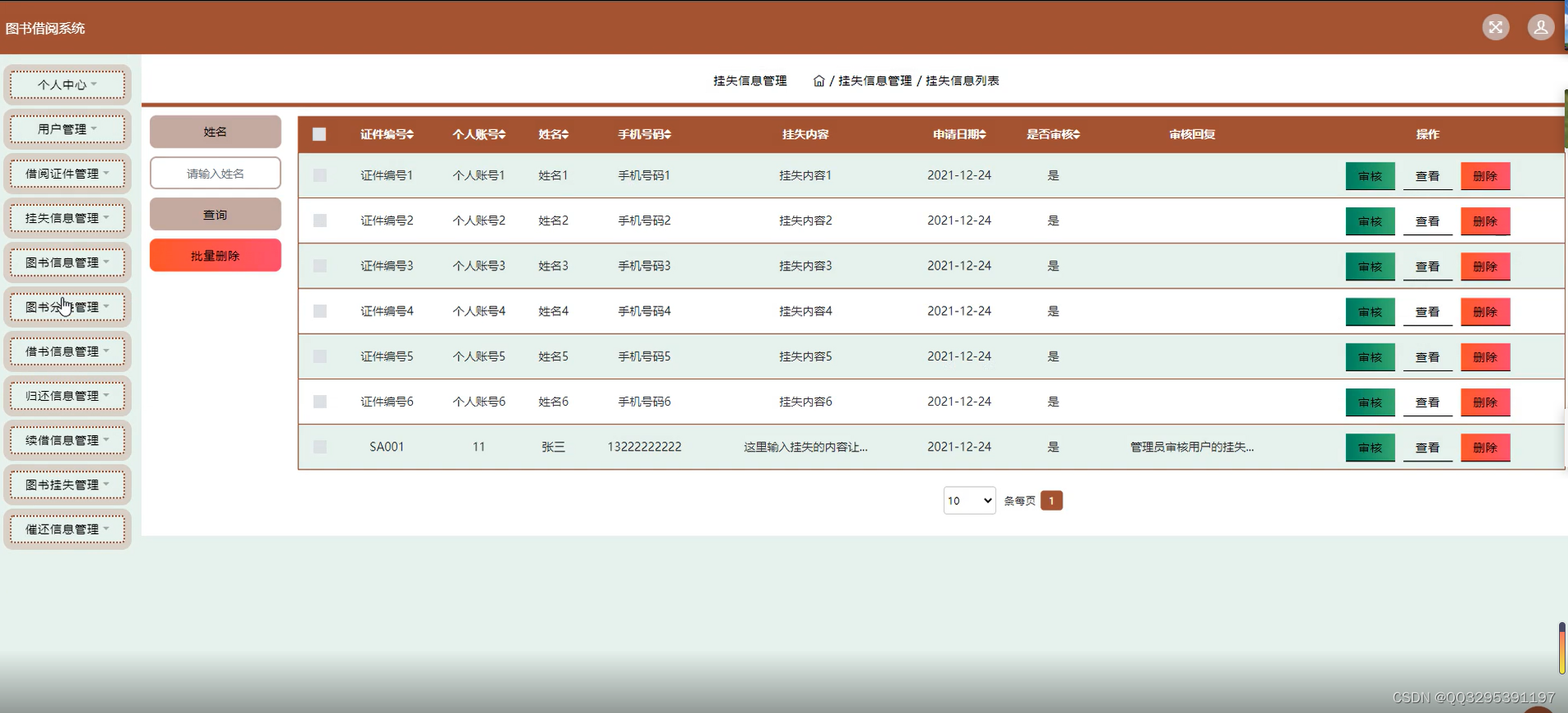Check the row checkbox for SA001
Screen dimensions: 1568x713
pos(319,447)
